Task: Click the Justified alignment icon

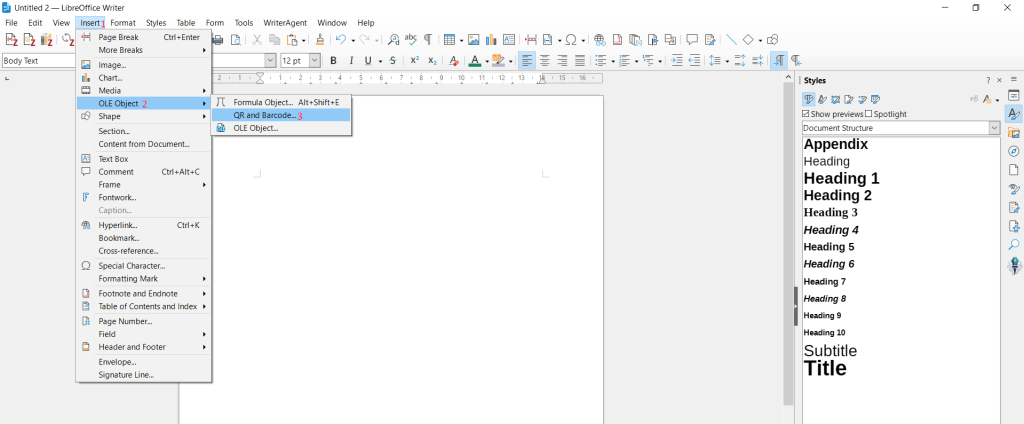Action: [579, 60]
